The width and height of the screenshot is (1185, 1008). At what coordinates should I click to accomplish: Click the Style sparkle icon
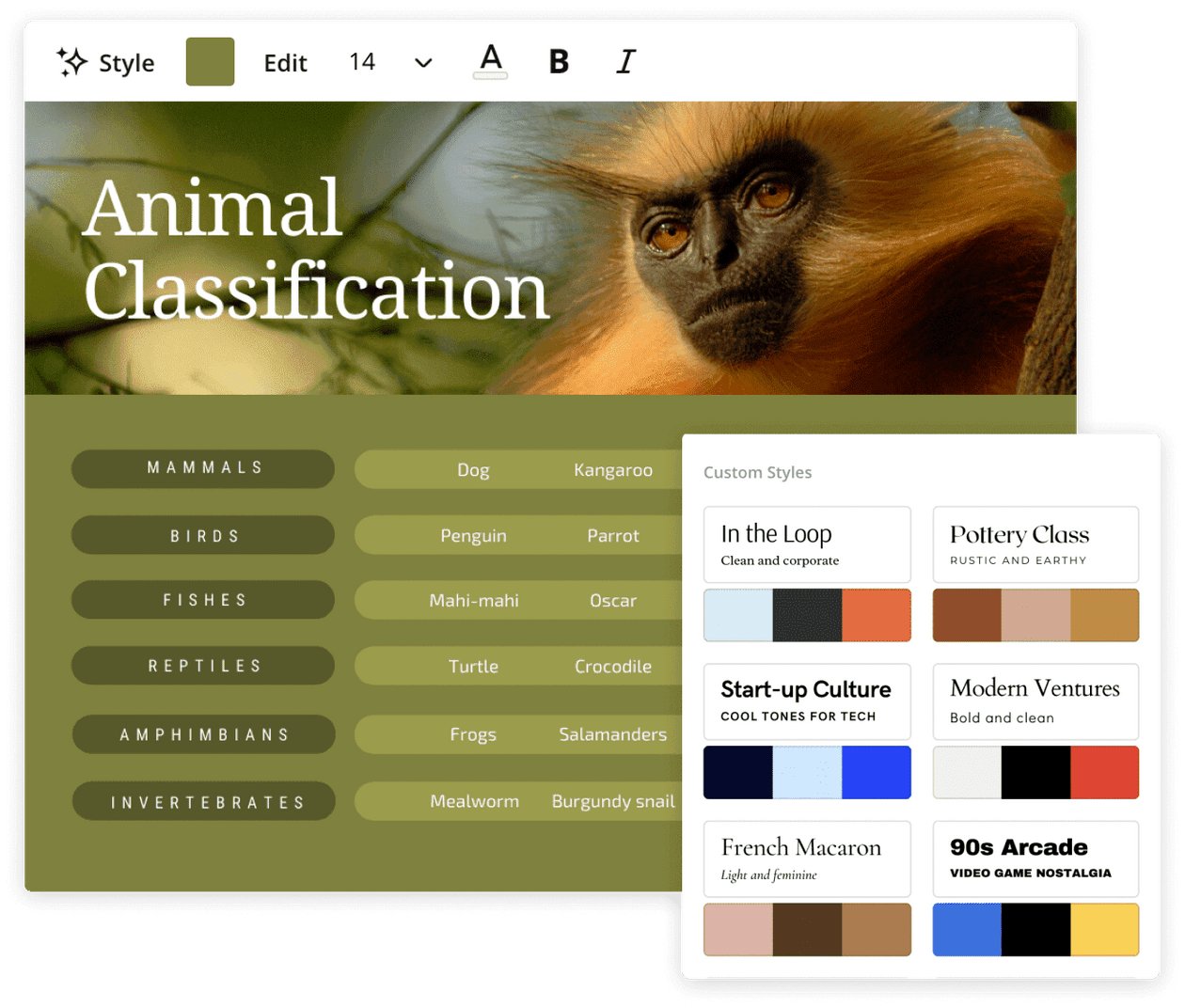tap(71, 62)
